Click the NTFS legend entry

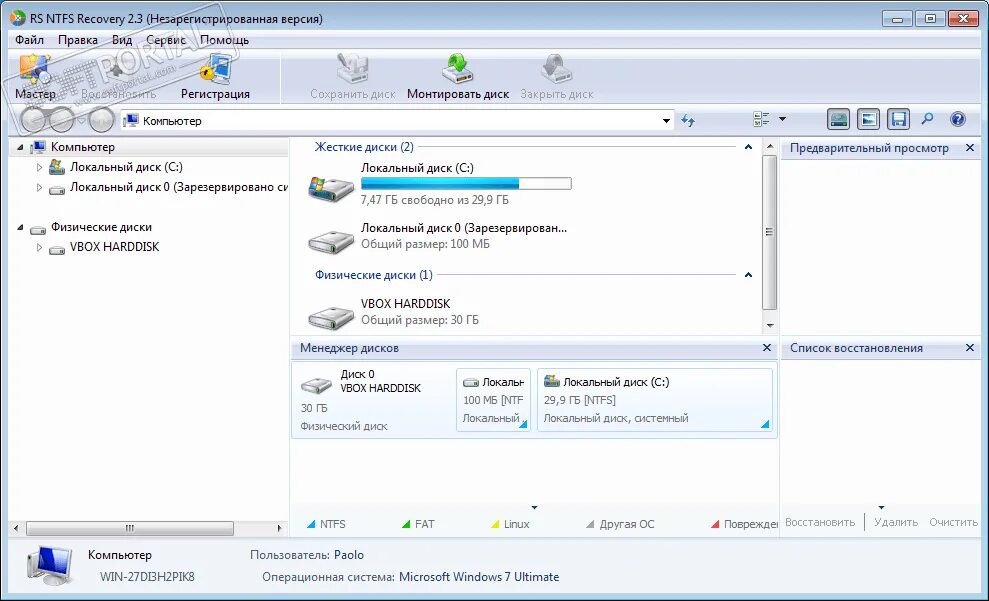326,524
